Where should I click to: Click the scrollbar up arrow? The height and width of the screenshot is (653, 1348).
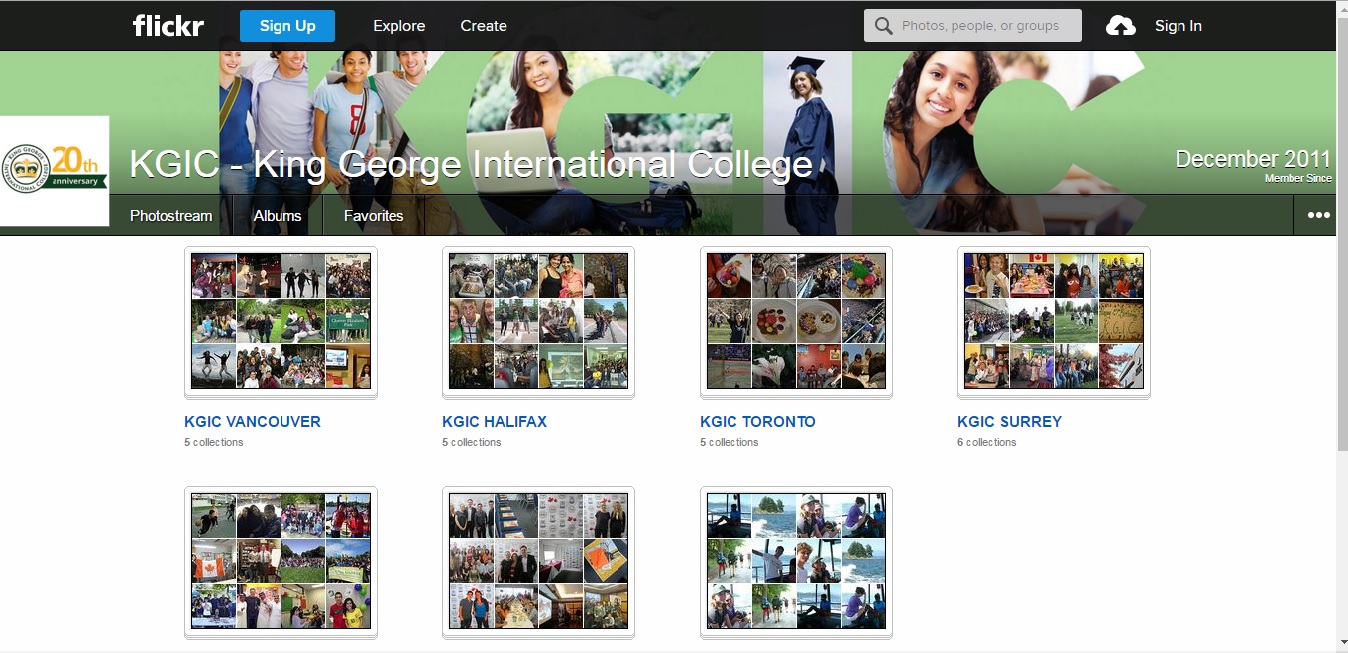[x=1342, y=7]
